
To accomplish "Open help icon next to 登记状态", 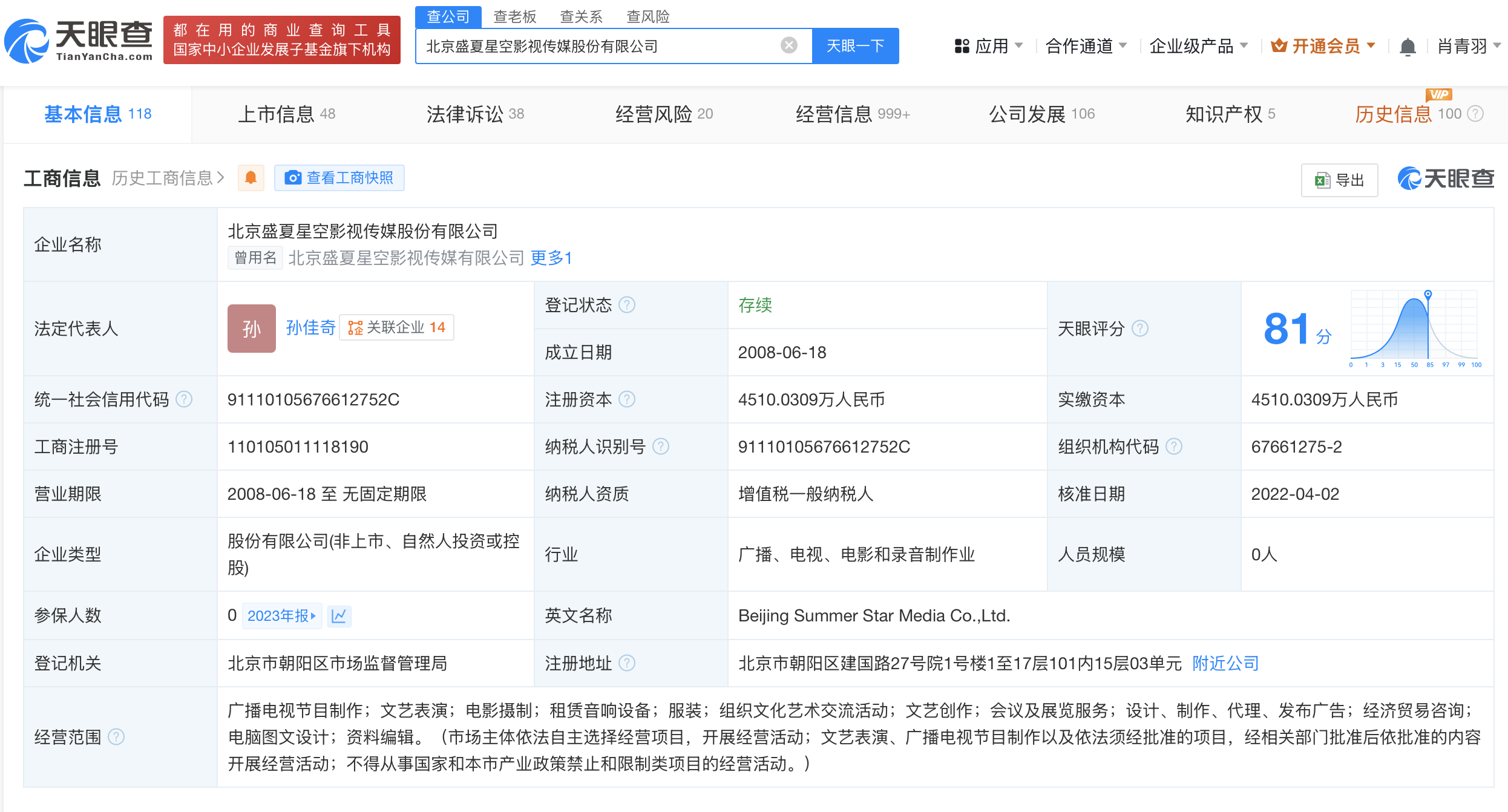I will pyautogui.click(x=628, y=304).
